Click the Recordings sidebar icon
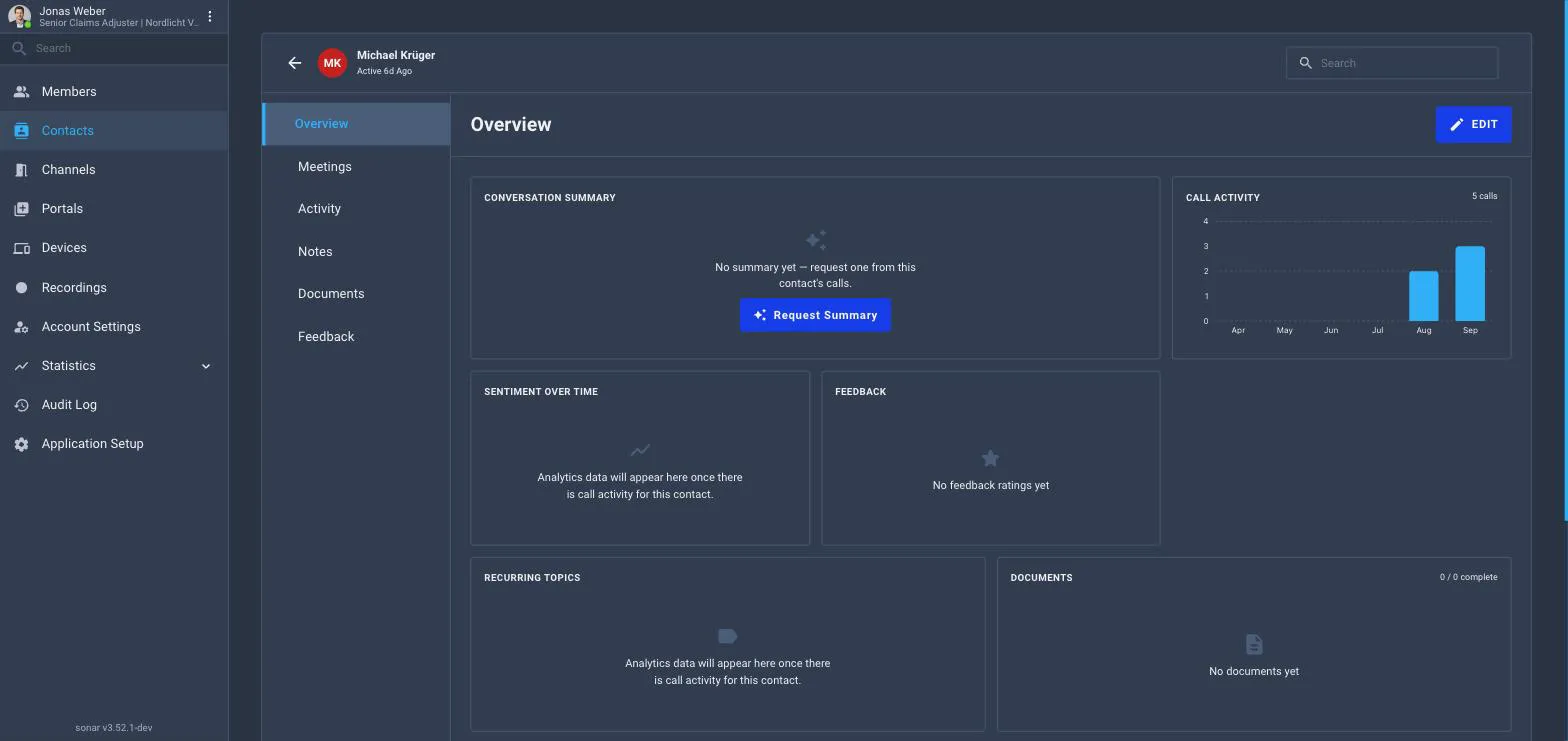 (21, 288)
